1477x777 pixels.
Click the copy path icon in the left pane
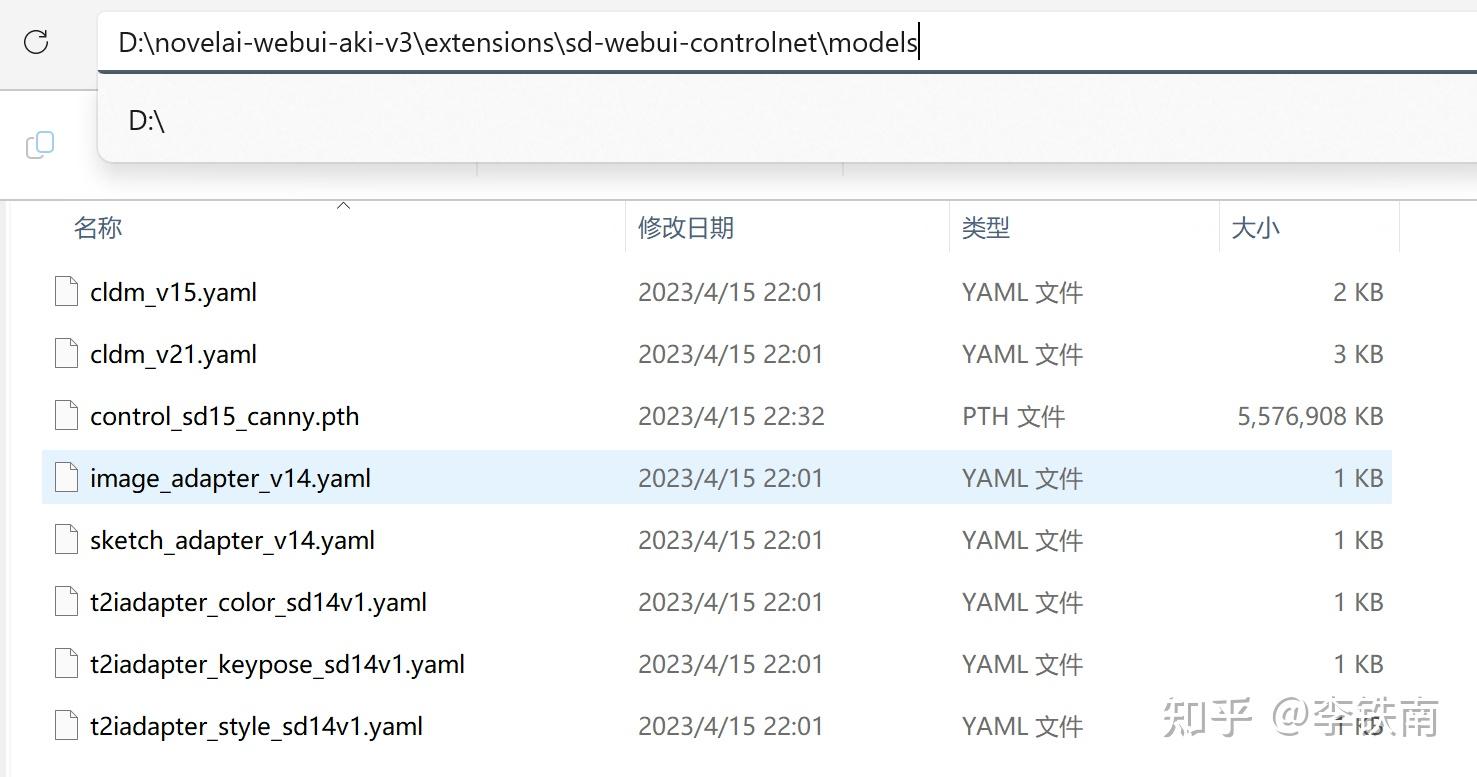tap(40, 144)
